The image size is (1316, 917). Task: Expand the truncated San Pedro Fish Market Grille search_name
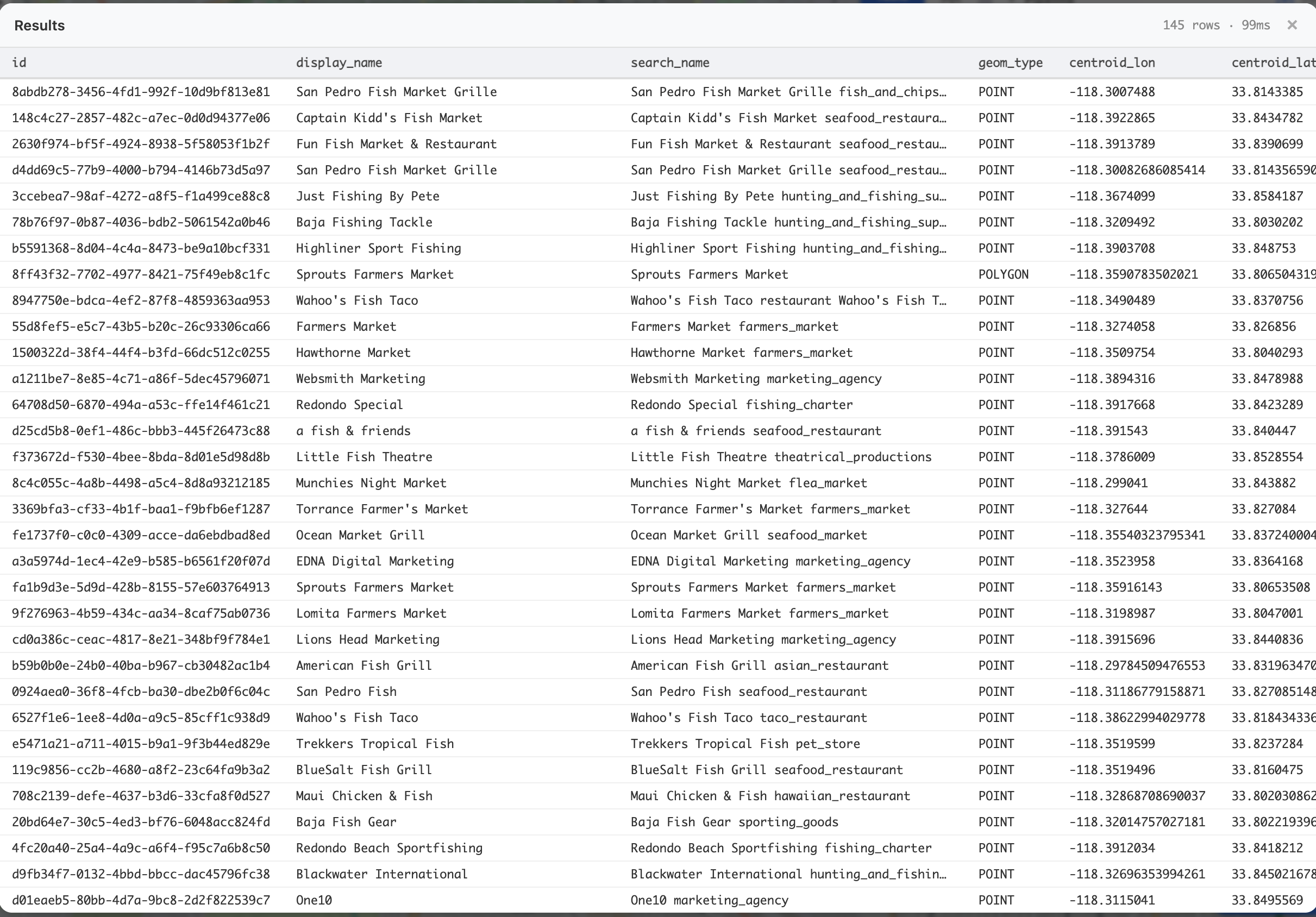pyautogui.click(x=788, y=92)
